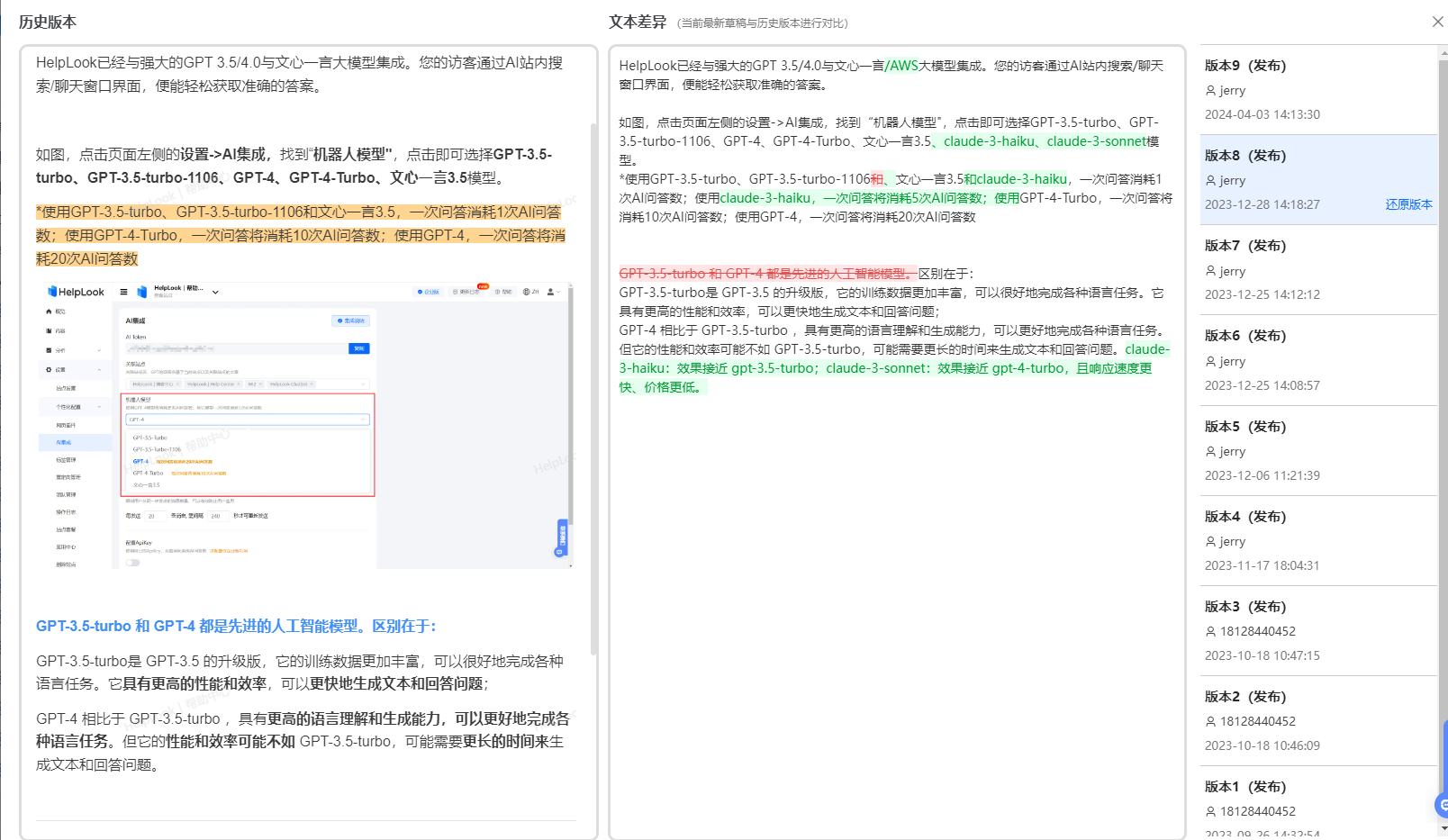Click author name jerry under 版本6

point(1233,361)
